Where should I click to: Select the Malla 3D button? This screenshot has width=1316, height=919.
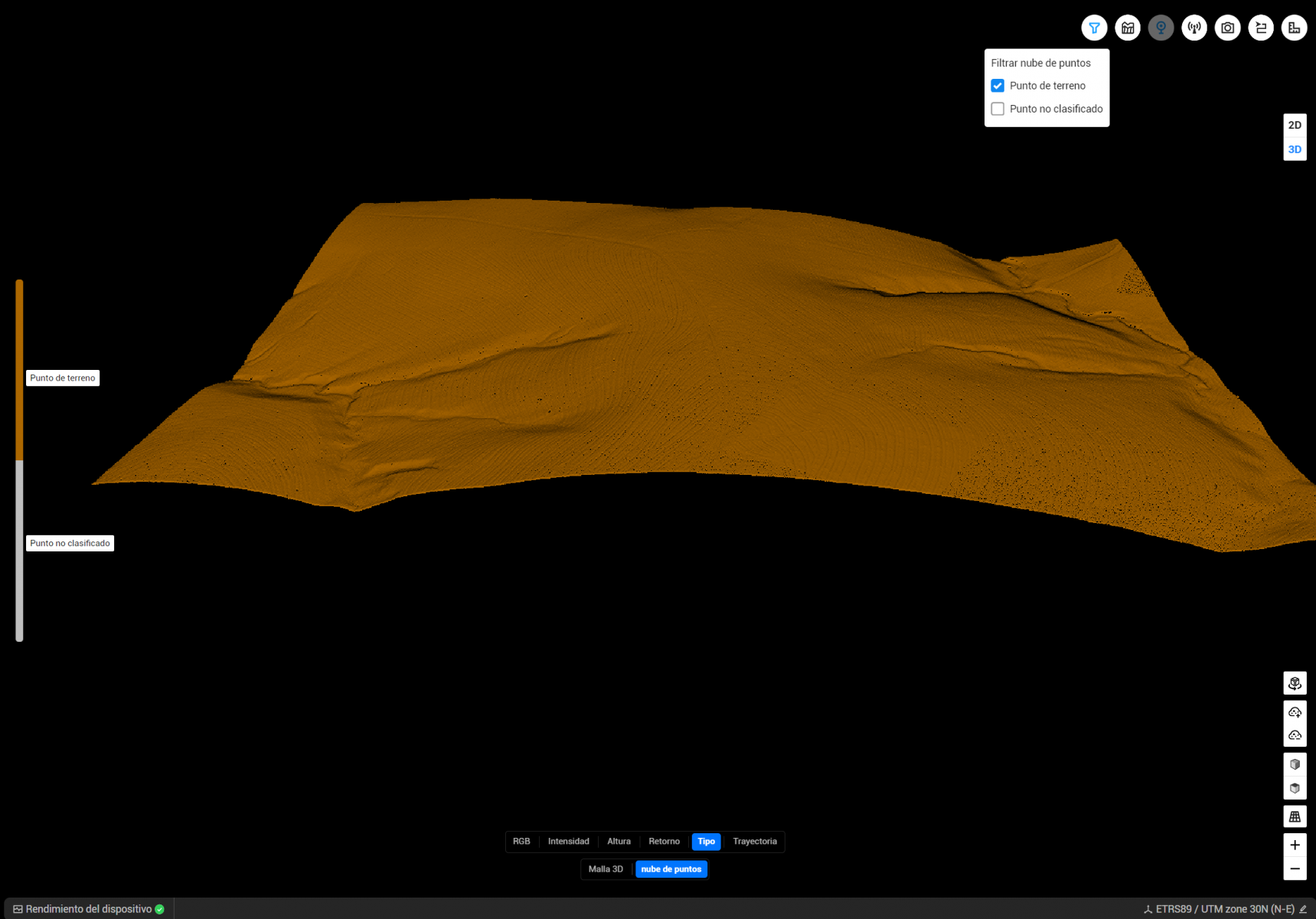pos(606,869)
